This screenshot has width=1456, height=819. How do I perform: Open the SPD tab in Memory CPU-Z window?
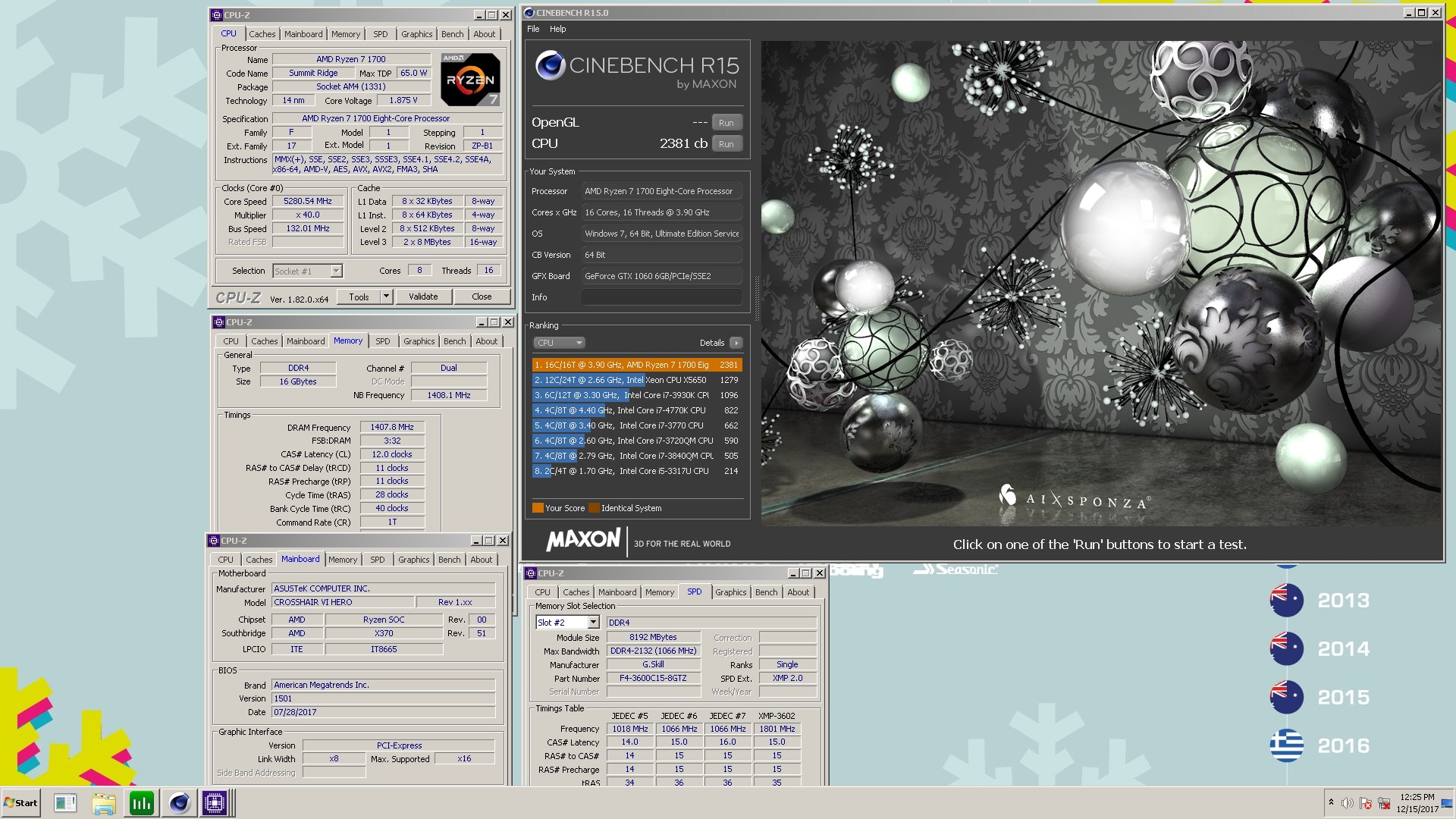tap(383, 341)
